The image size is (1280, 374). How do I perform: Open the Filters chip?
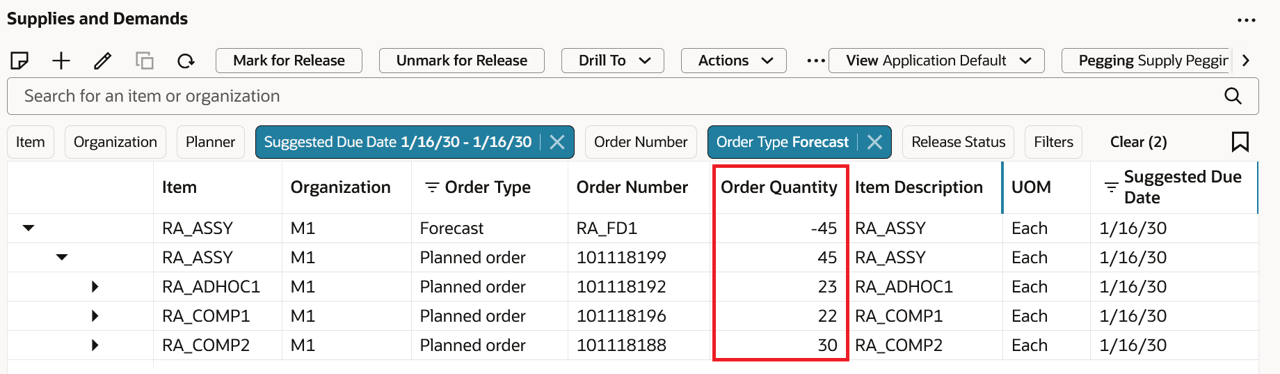coord(1053,142)
